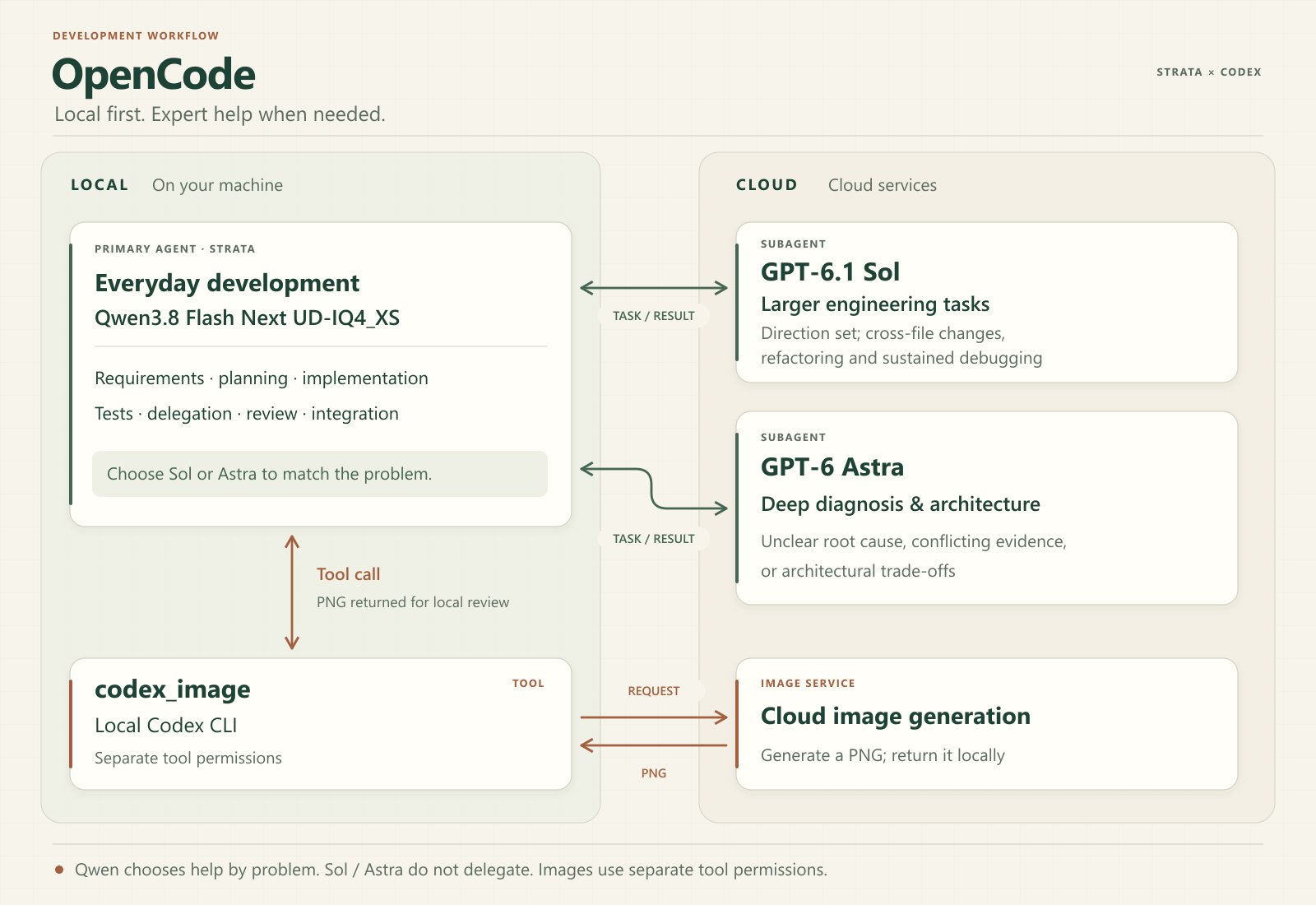The width and height of the screenshot is (1316, 905).
Task: Click the "Cloud services" text
Action: point(883,185)
